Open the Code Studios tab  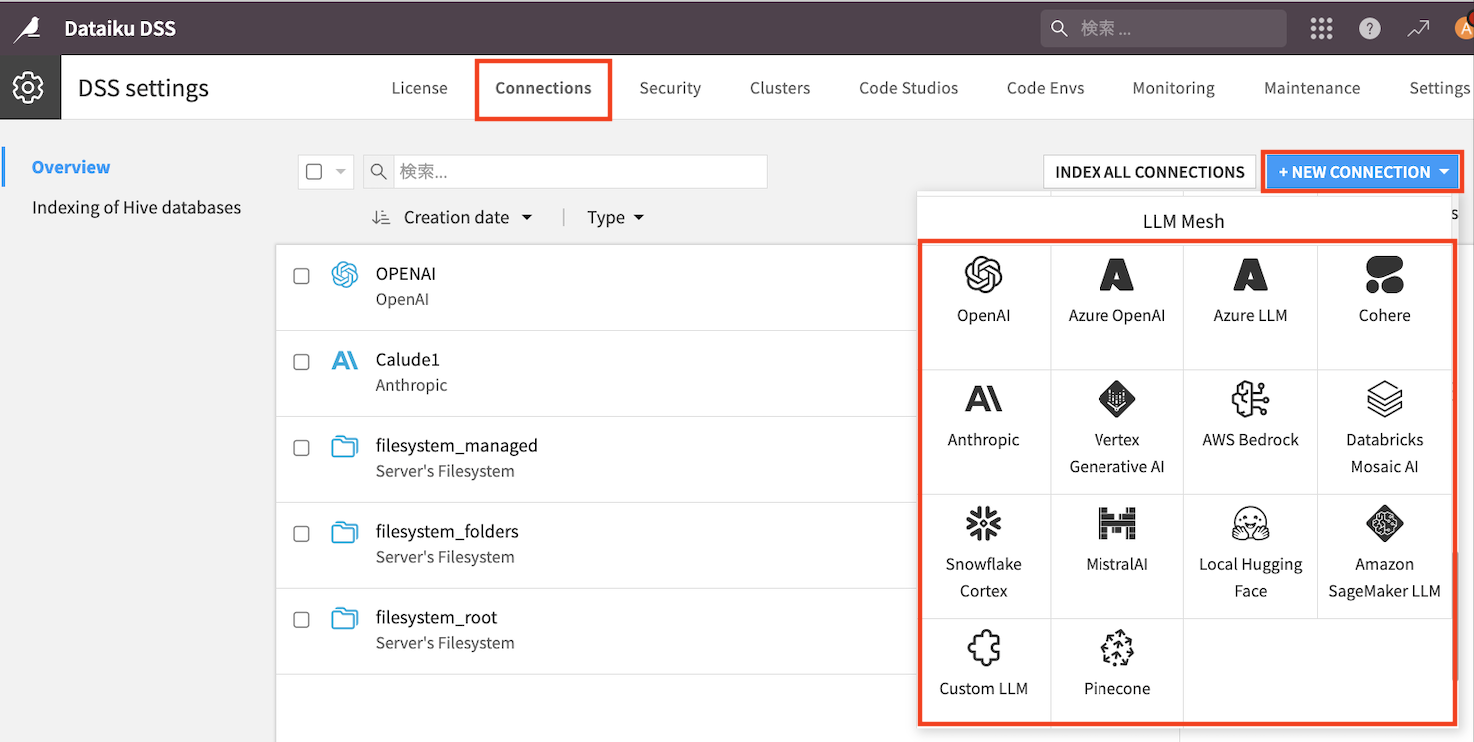tap(908, 88)
